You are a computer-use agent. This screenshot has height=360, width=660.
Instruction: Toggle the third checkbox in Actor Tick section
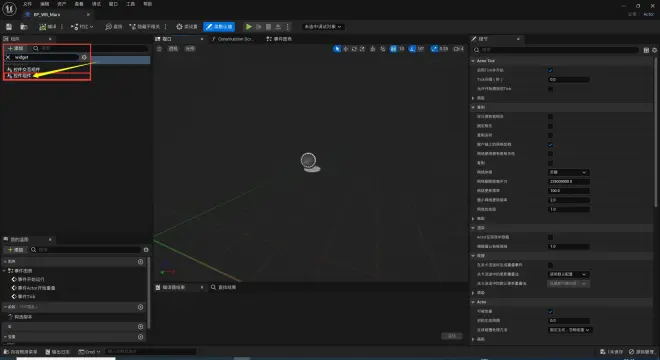(550, 89)
